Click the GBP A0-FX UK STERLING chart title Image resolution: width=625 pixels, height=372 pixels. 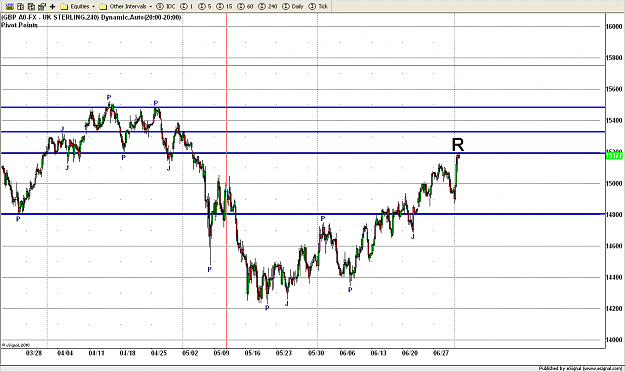[x=91, y=18]
